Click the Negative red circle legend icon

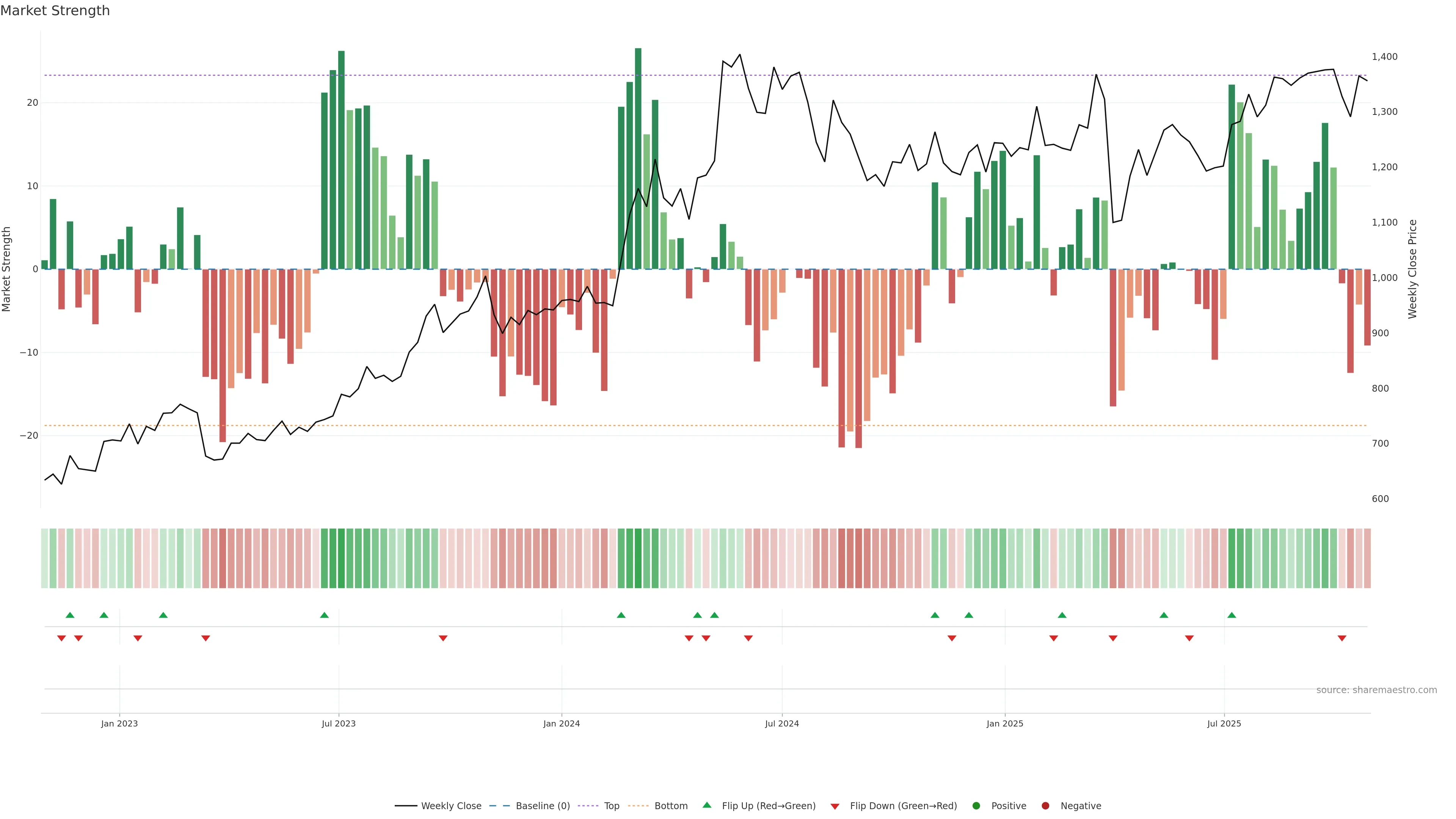click(1045, 806)
